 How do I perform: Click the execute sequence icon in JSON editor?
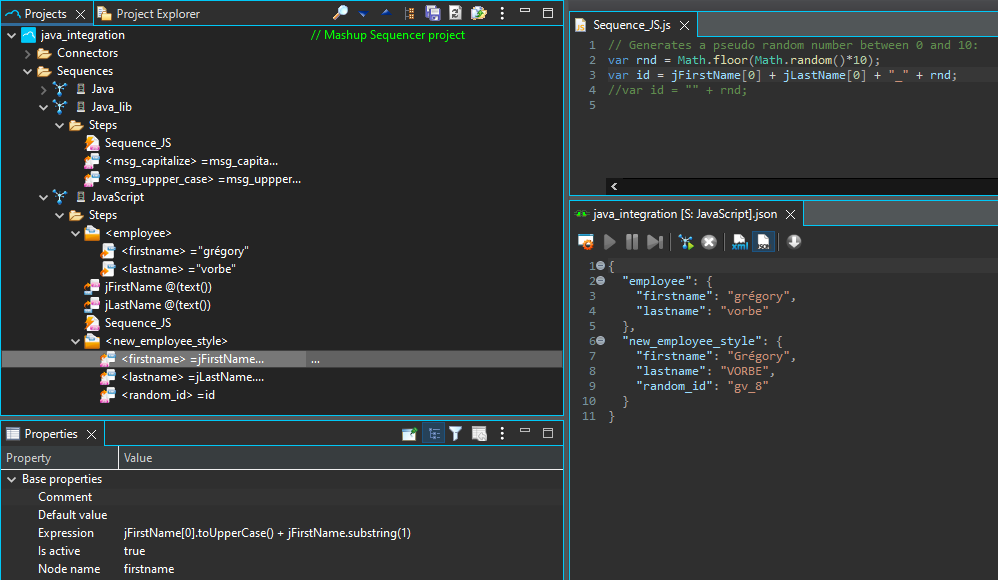(686, 242)
